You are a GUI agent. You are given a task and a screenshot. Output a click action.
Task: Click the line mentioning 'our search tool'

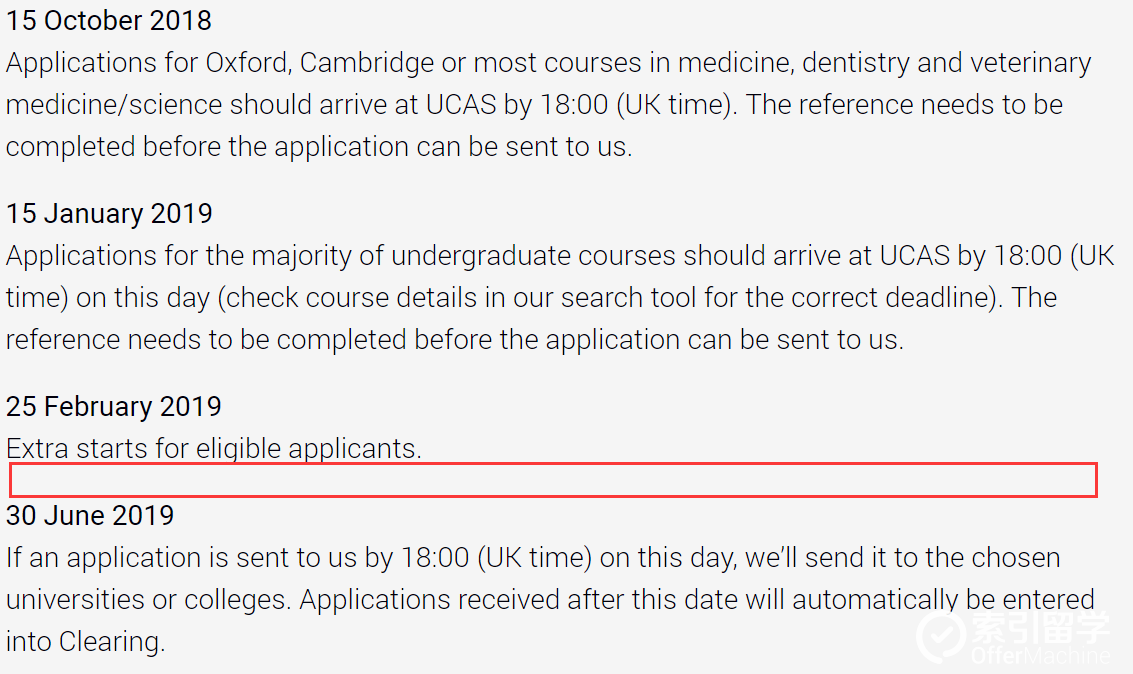[x=531, y=298]
